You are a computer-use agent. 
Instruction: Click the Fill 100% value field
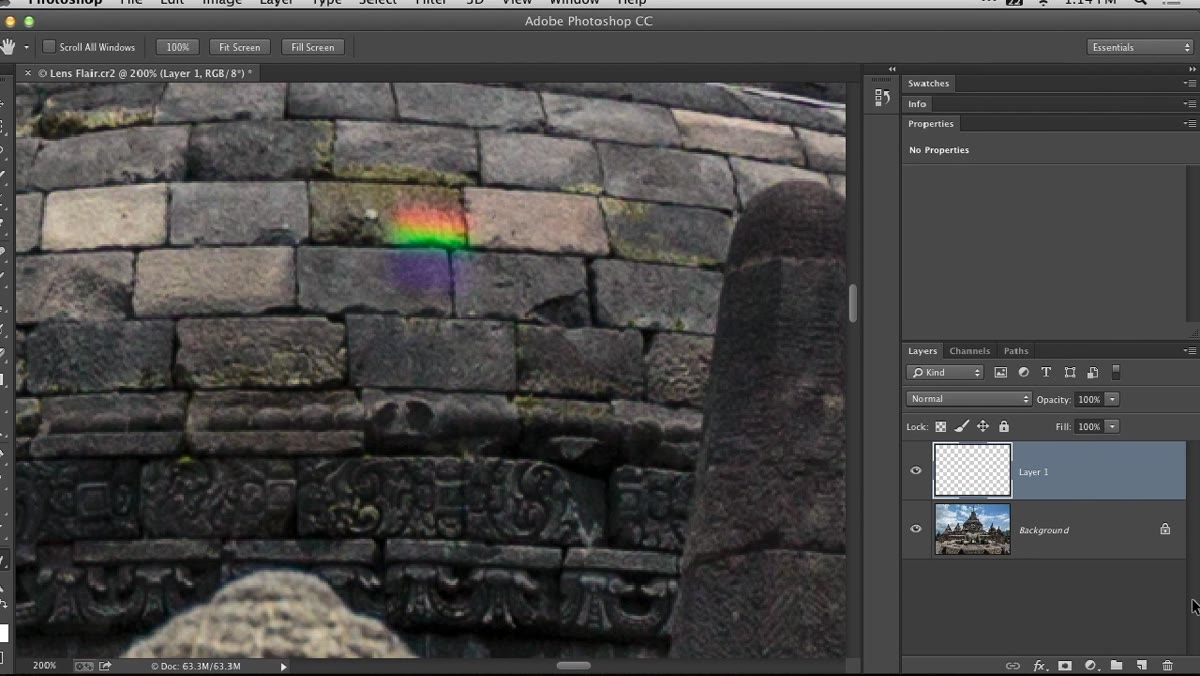tap(1089, 427)
